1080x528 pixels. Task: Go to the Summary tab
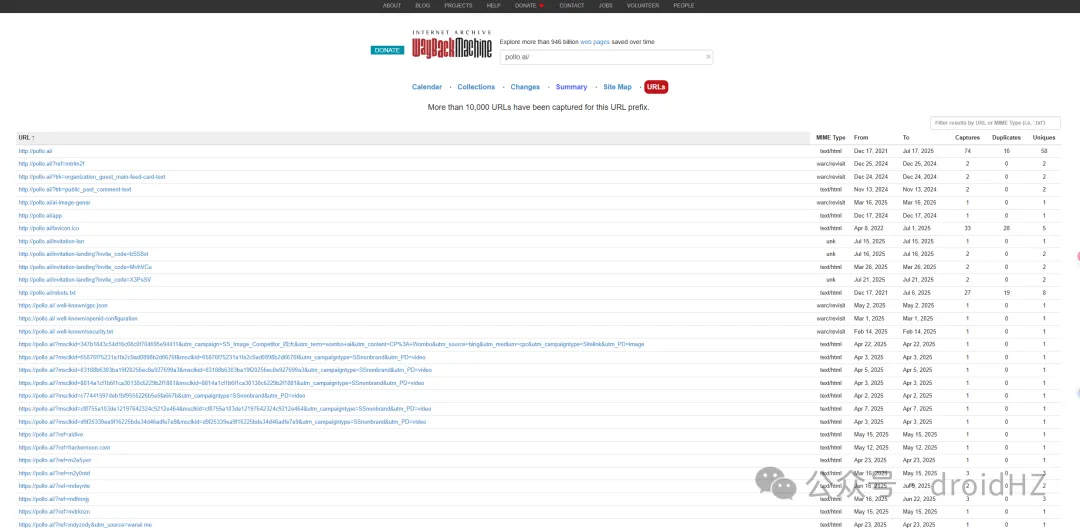click(x=571, y=87)
